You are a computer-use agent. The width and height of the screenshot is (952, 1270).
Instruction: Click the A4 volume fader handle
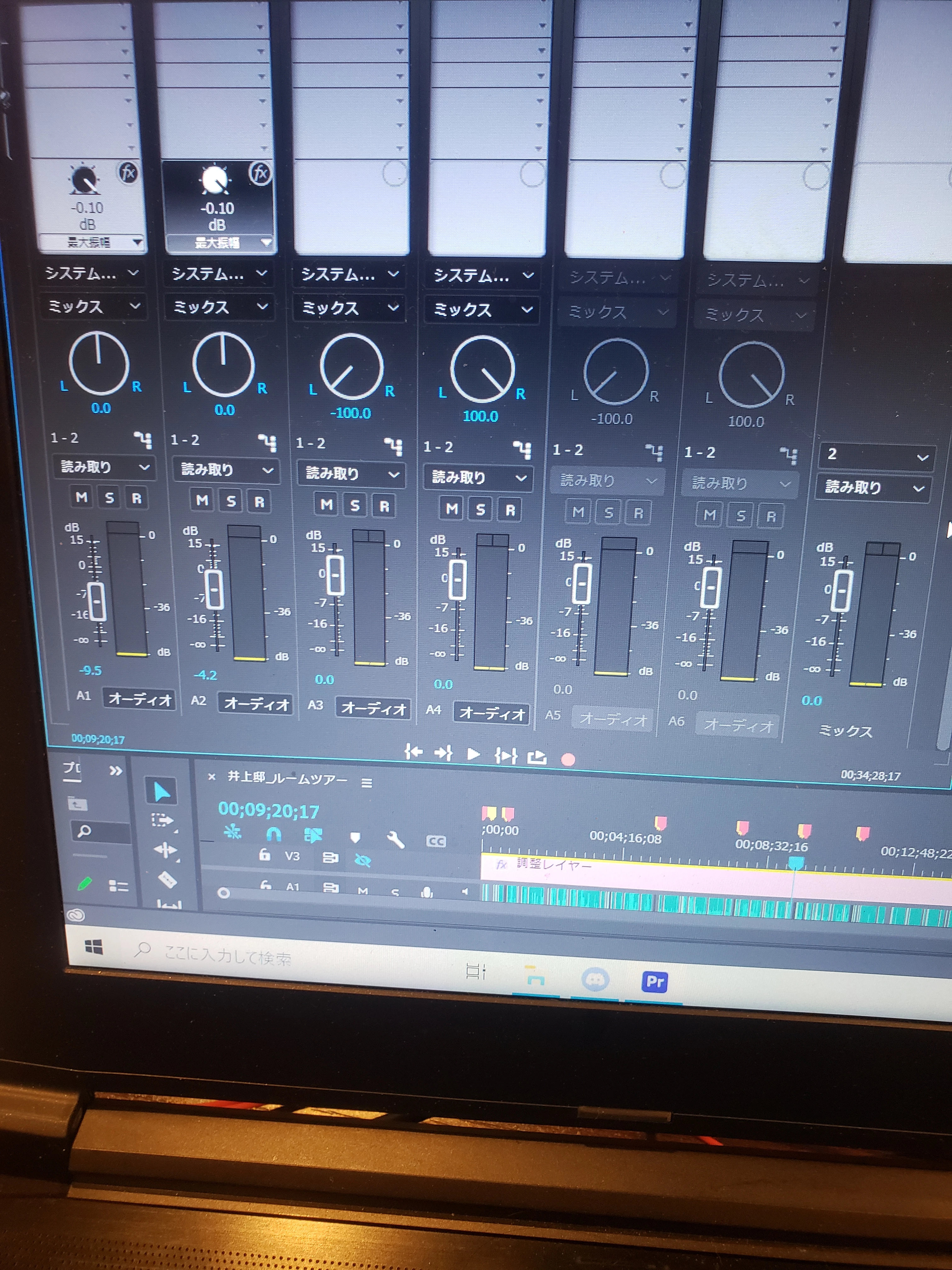(457, 579)
